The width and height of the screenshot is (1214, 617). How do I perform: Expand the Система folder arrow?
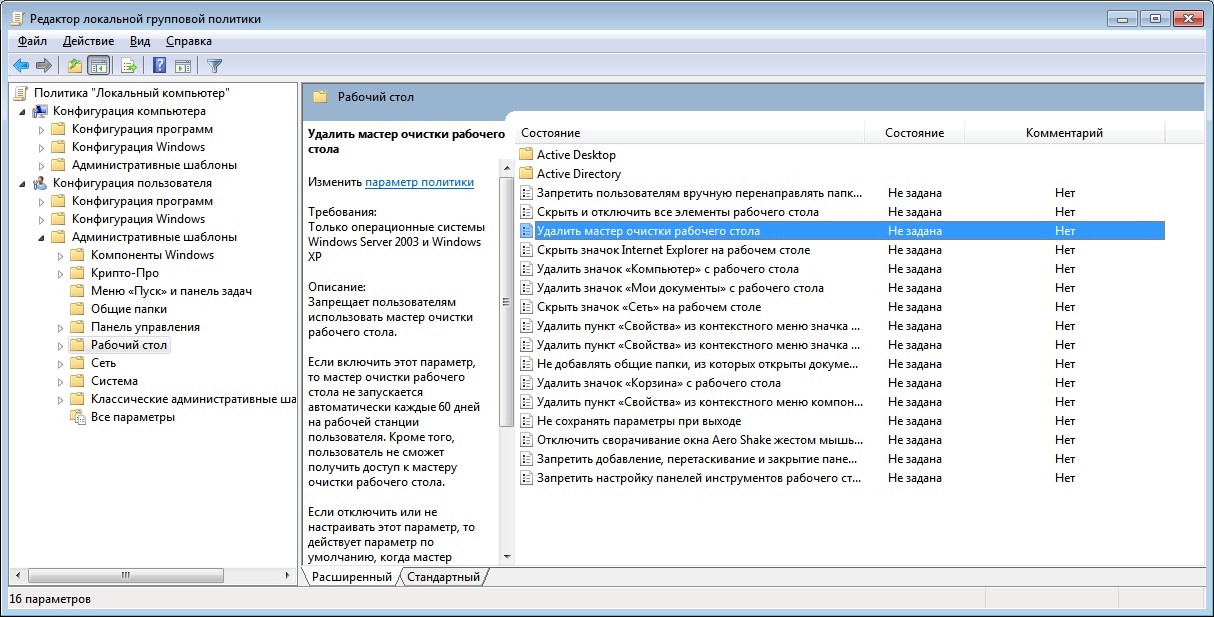click(61, 381)
